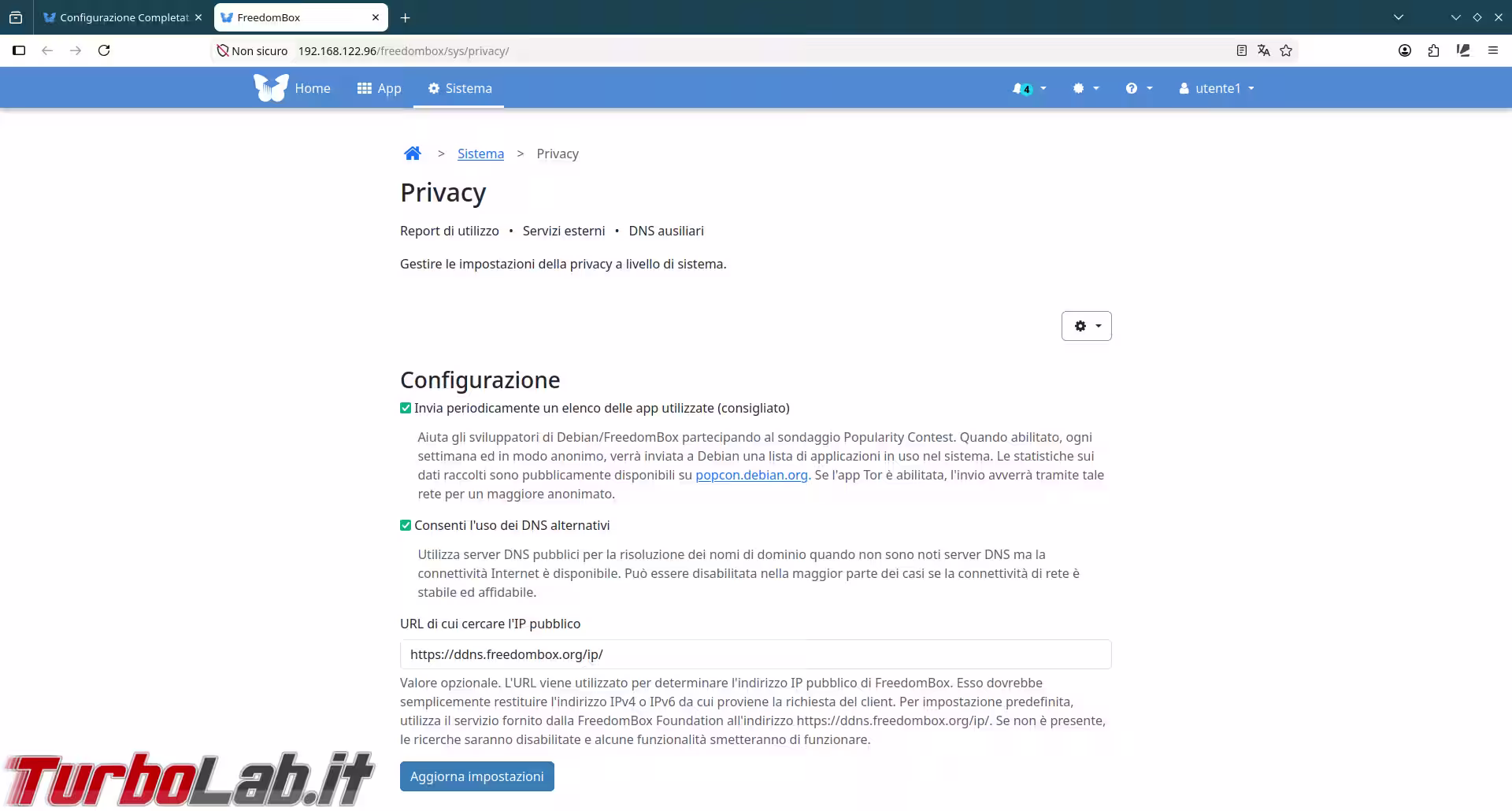Expand the Privacy page gear options dropdown
The image size is (1512, 811).
click(x=1087, y=326)
